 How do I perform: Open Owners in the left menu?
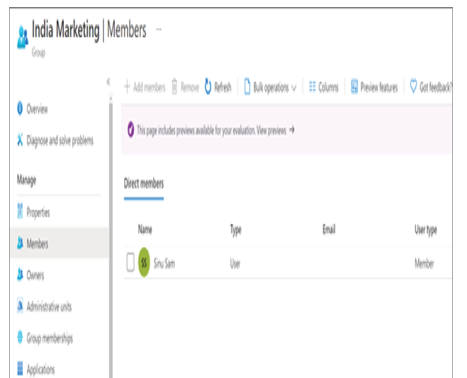(35, 275)
